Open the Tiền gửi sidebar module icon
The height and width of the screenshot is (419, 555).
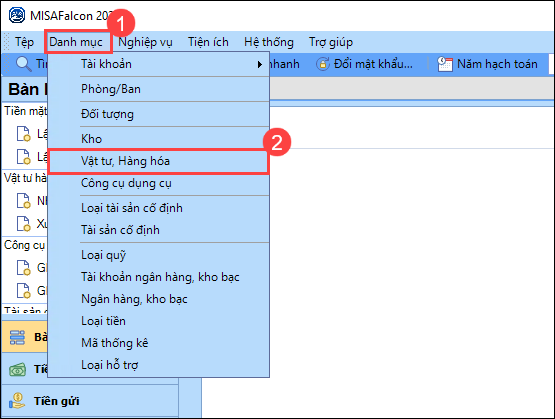tap(17, 401)
